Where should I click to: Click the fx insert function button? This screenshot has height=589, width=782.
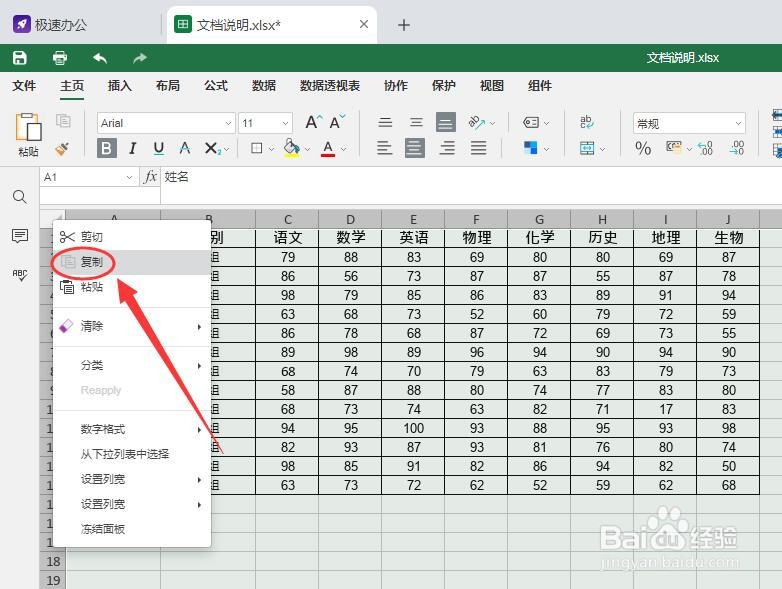[x=150, y=177]
